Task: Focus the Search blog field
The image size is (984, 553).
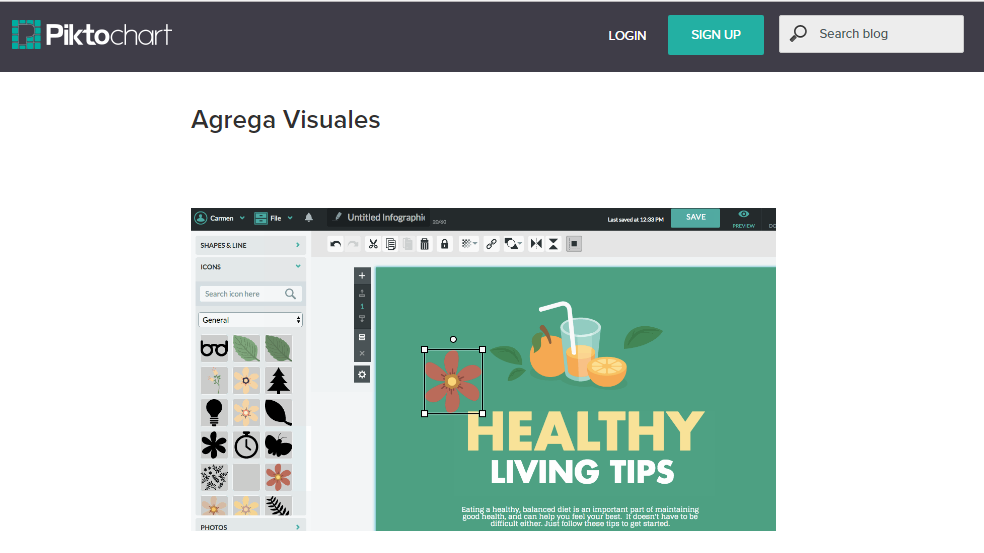Action: [x=871, y=34]
